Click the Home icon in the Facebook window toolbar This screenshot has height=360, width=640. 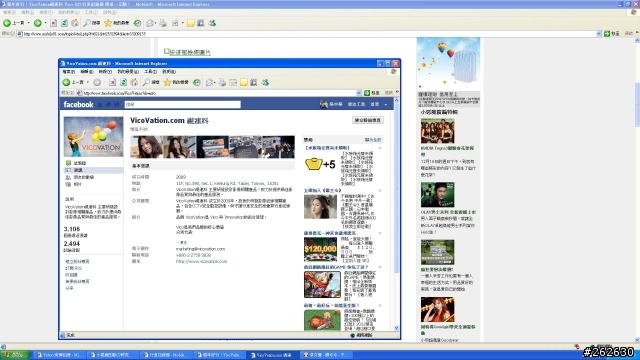[x=134, y=82]
